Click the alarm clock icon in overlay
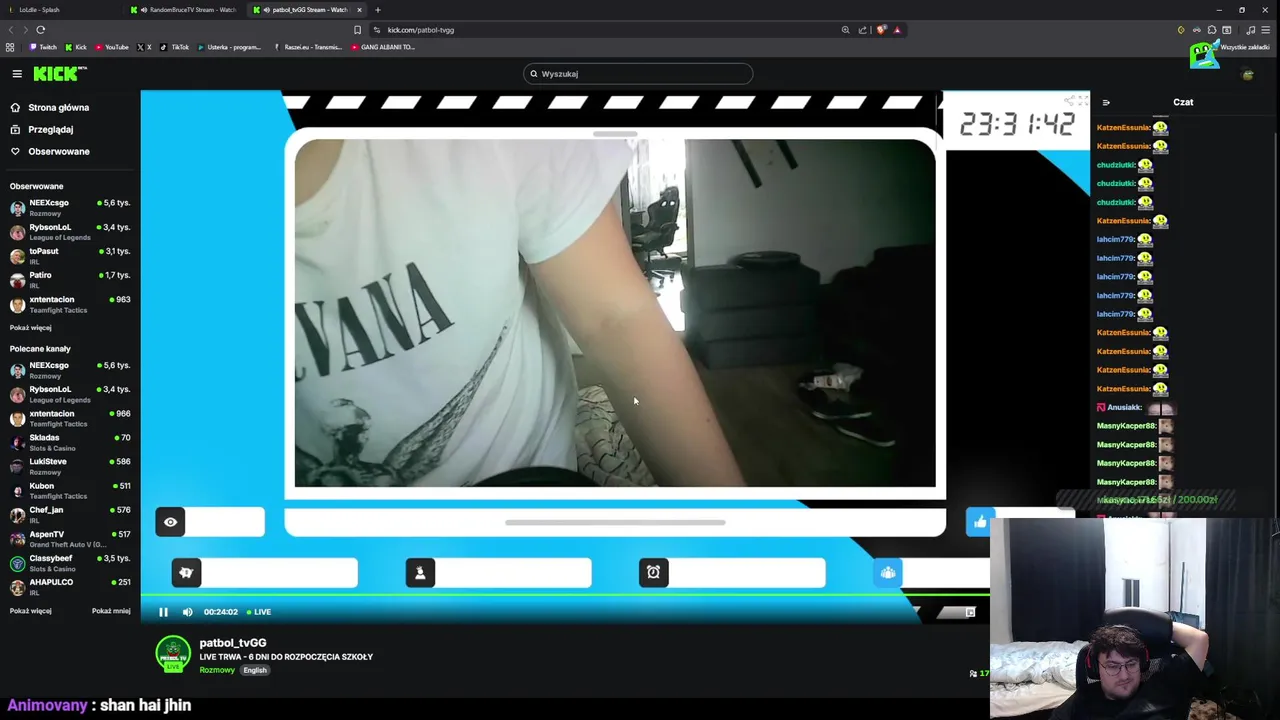 point(653,572)
